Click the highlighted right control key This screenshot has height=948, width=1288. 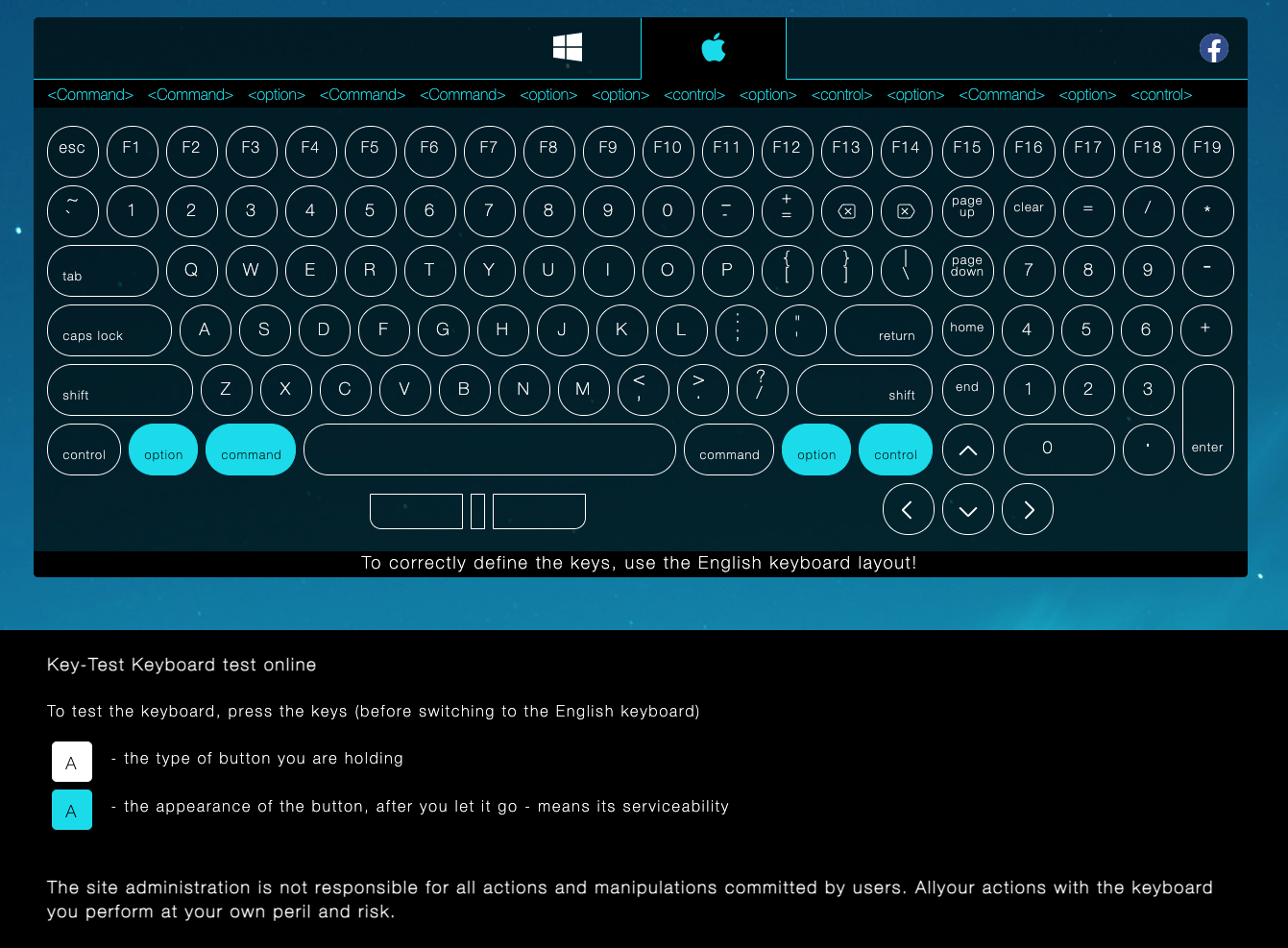pyautogui.click(x=895, y=450)
